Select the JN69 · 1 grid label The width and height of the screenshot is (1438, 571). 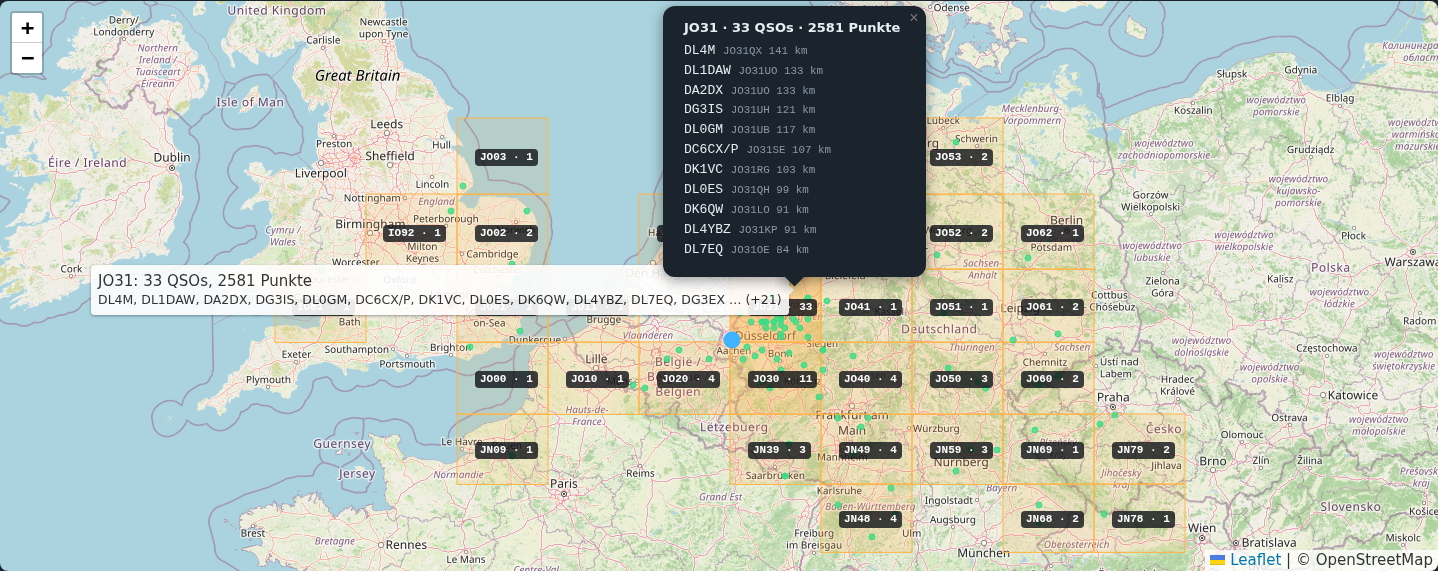[x=1053, y=450]
